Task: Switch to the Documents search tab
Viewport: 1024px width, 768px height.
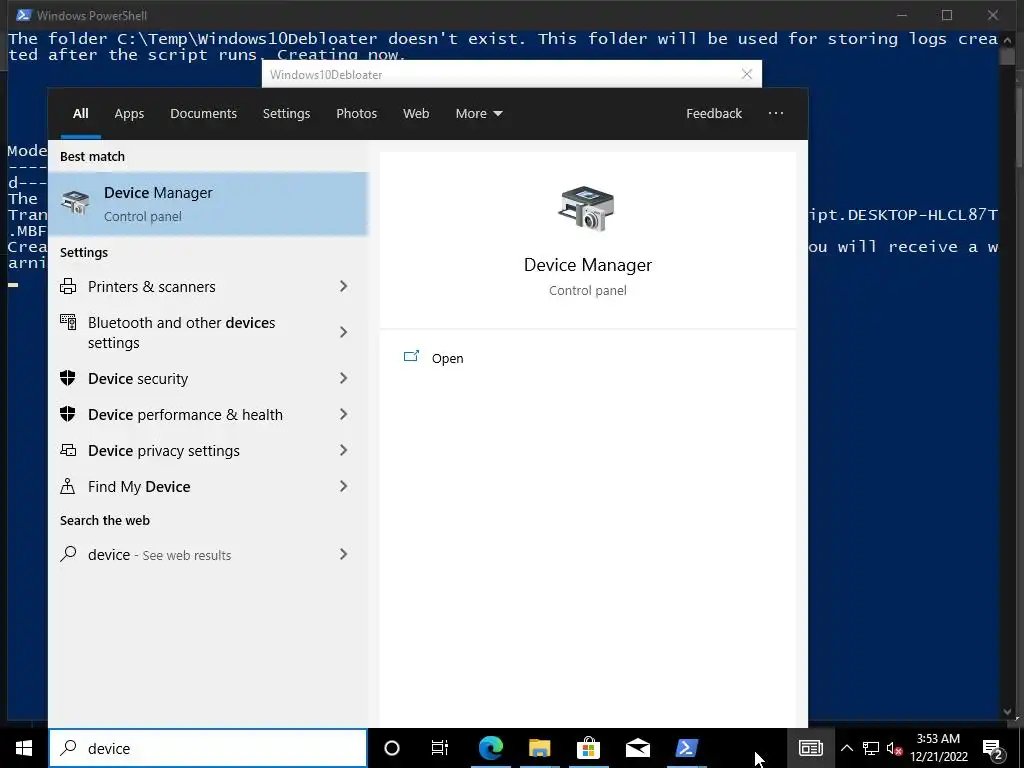Action: (x=203, y=113)
